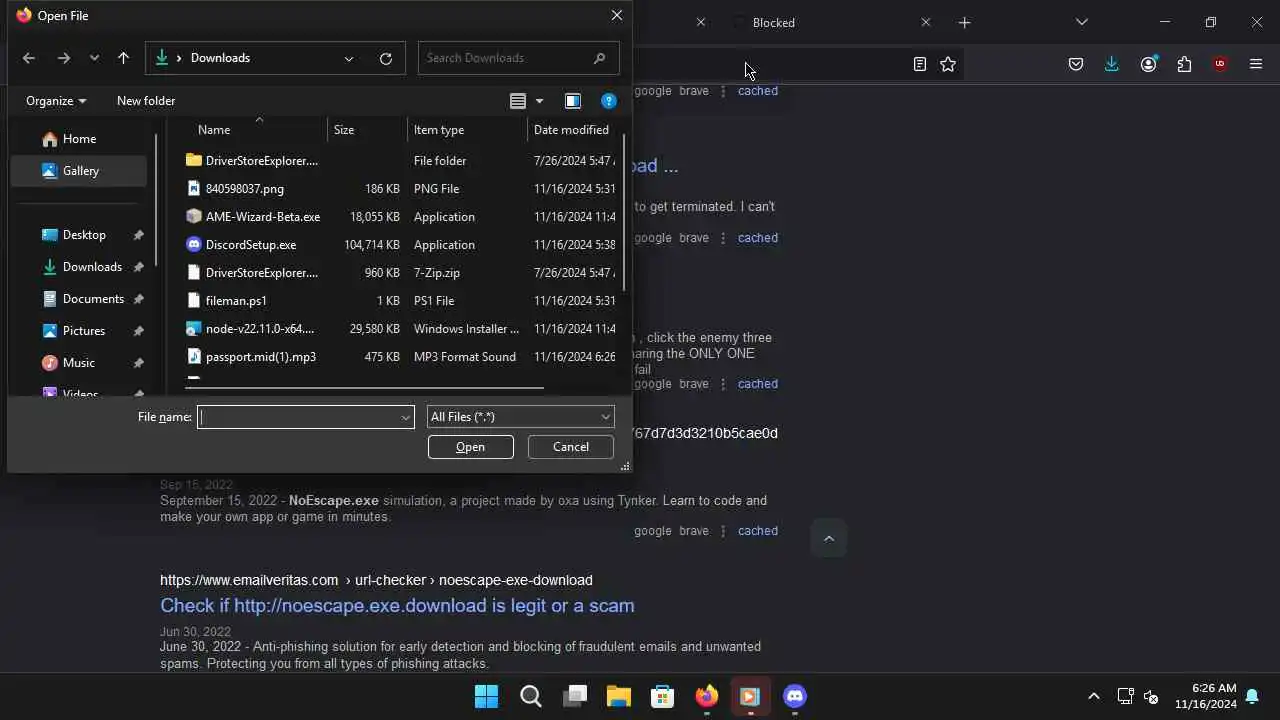Open Pictures in navigation pane
Image resolution: width=1280 pixels, height=720 pixels.
[x=84, y=331]
